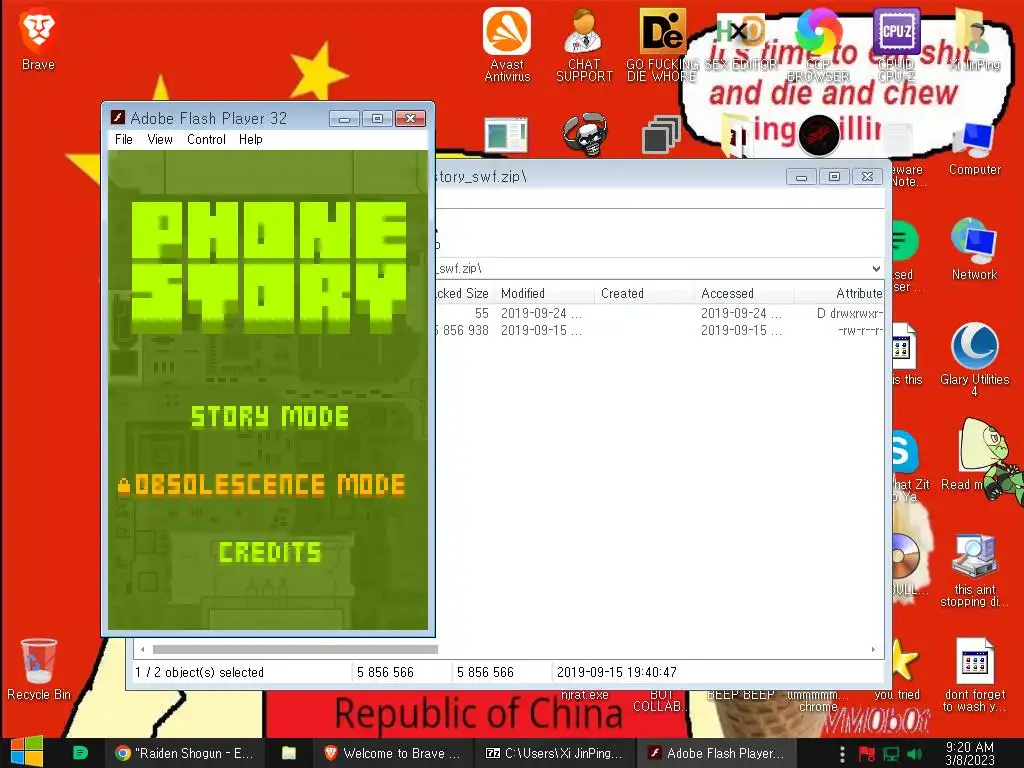Image resolution: width=1024 pixels, height=768 pixels.
Task: Open the green document desktop icon
Action: click(x=506, y=135)
